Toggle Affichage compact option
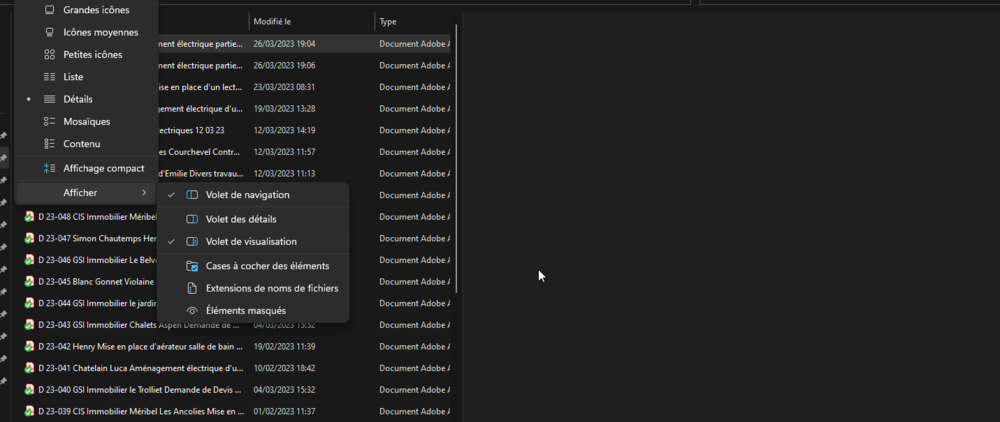Screen dimensions: 1000x422 (103, 168)
